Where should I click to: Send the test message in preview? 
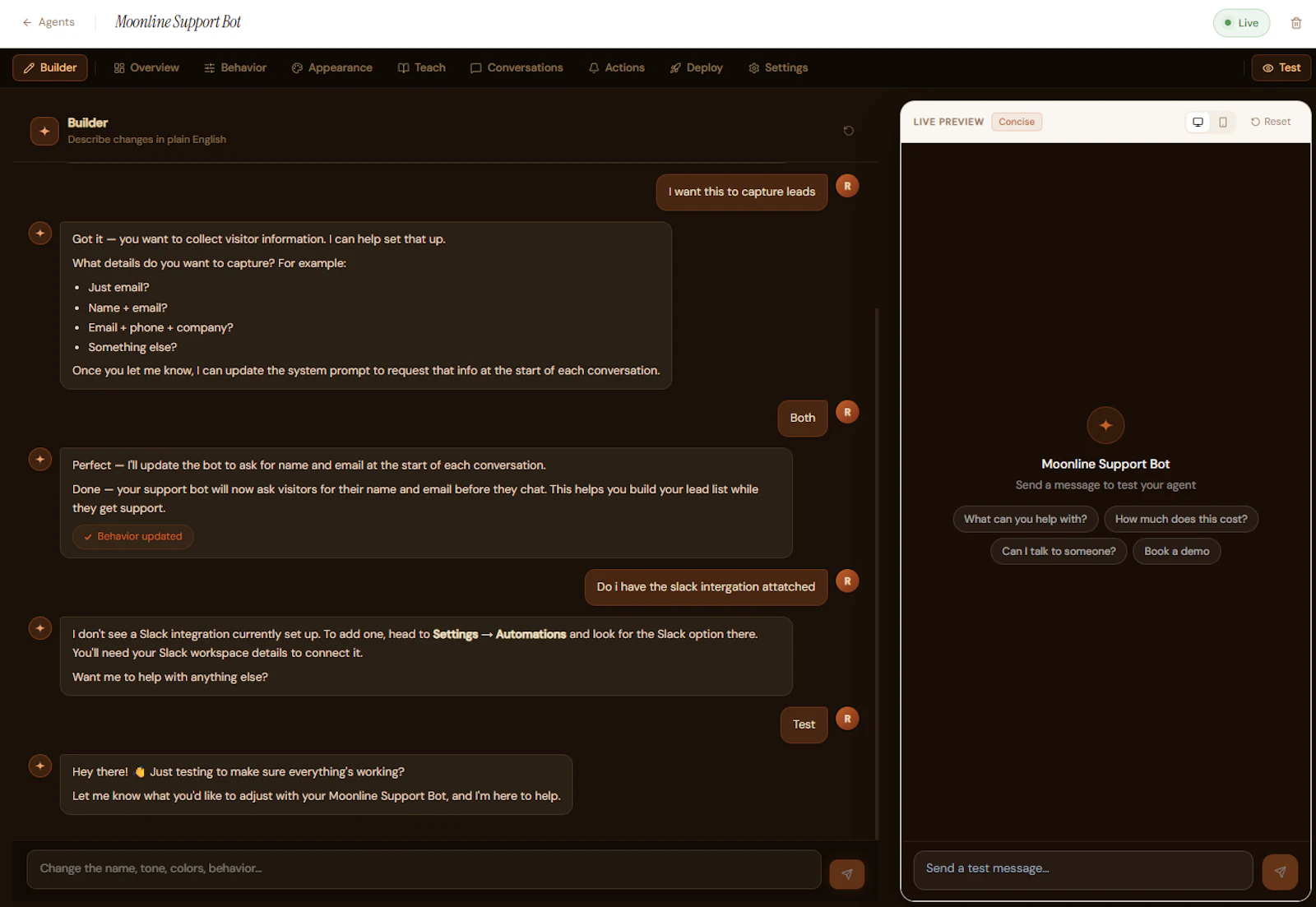tap(1280, 872)
